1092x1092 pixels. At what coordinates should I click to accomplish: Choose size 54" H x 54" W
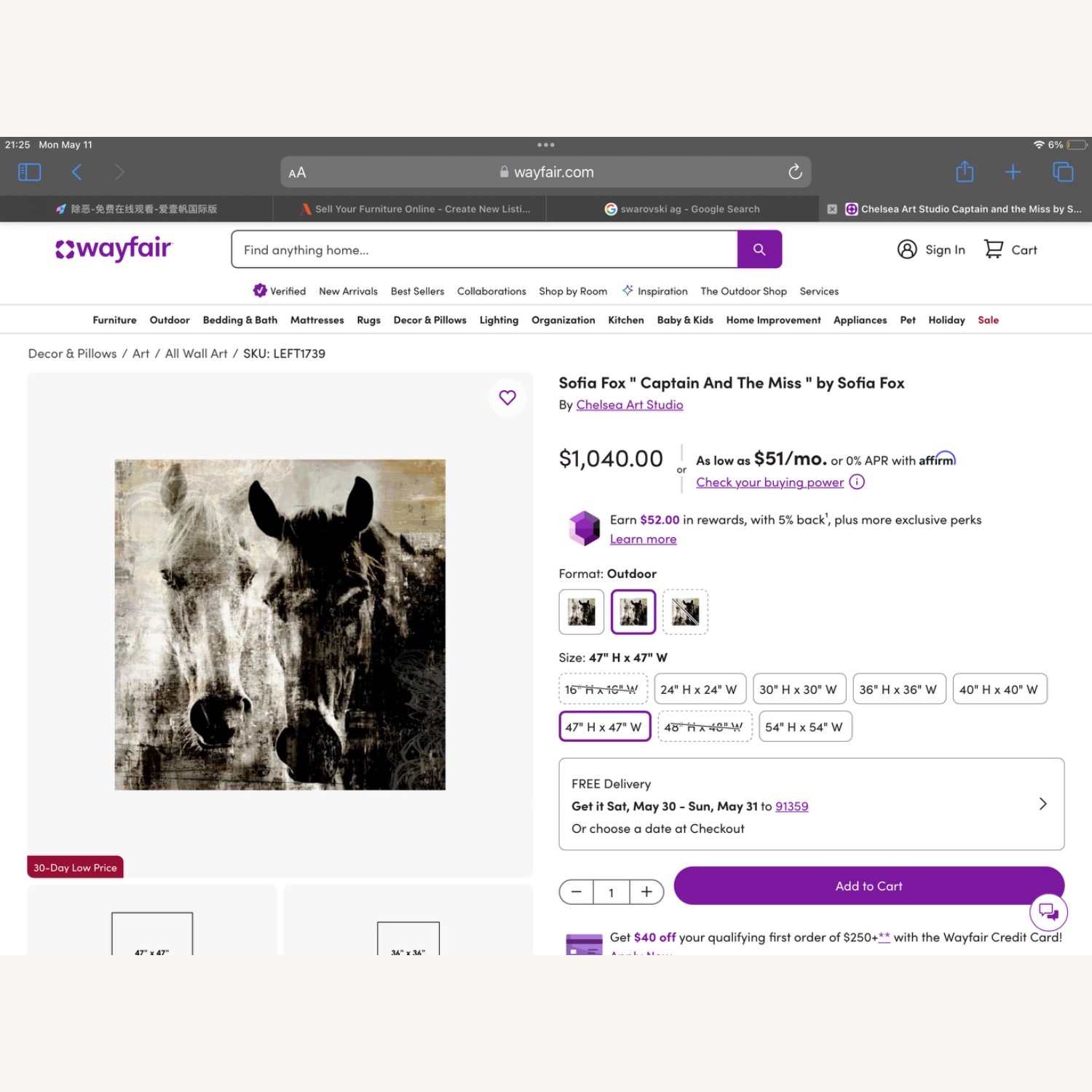[x=804, y=727]
